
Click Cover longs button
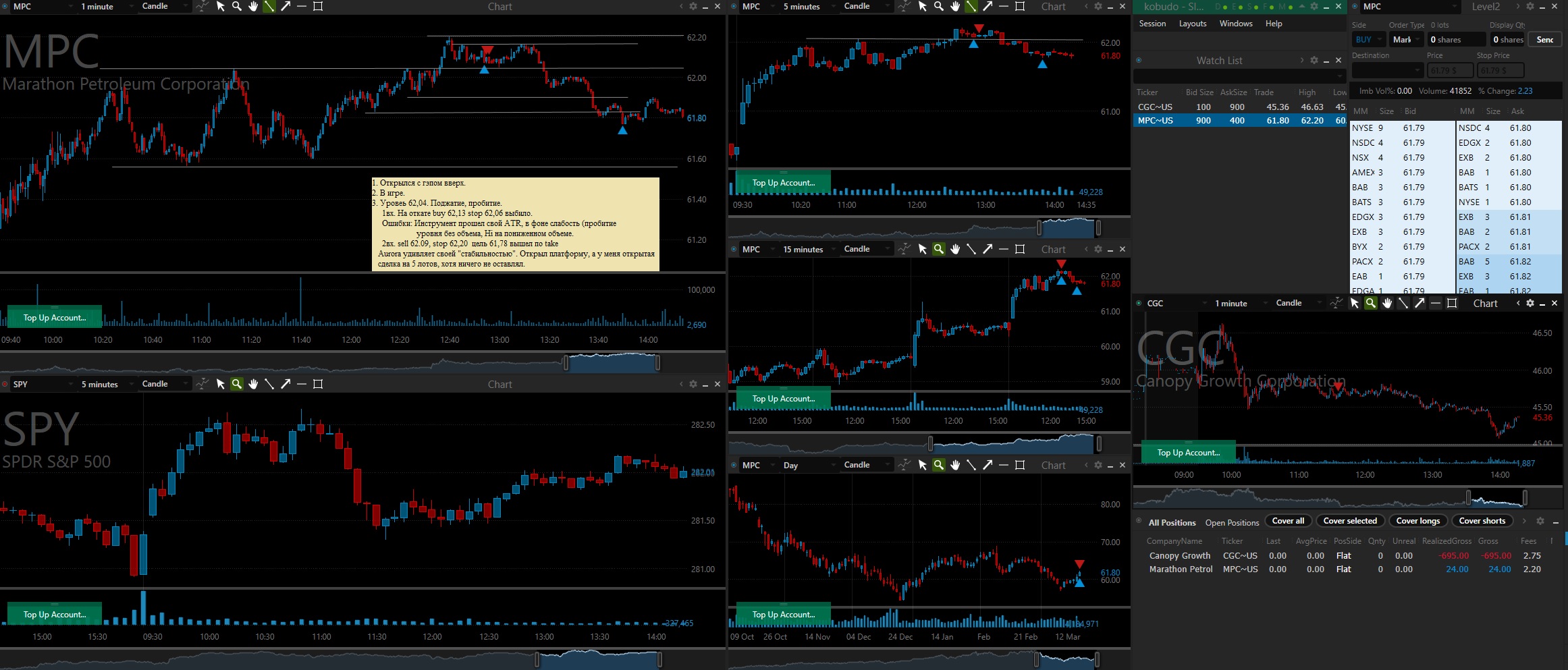[1418, 521]
